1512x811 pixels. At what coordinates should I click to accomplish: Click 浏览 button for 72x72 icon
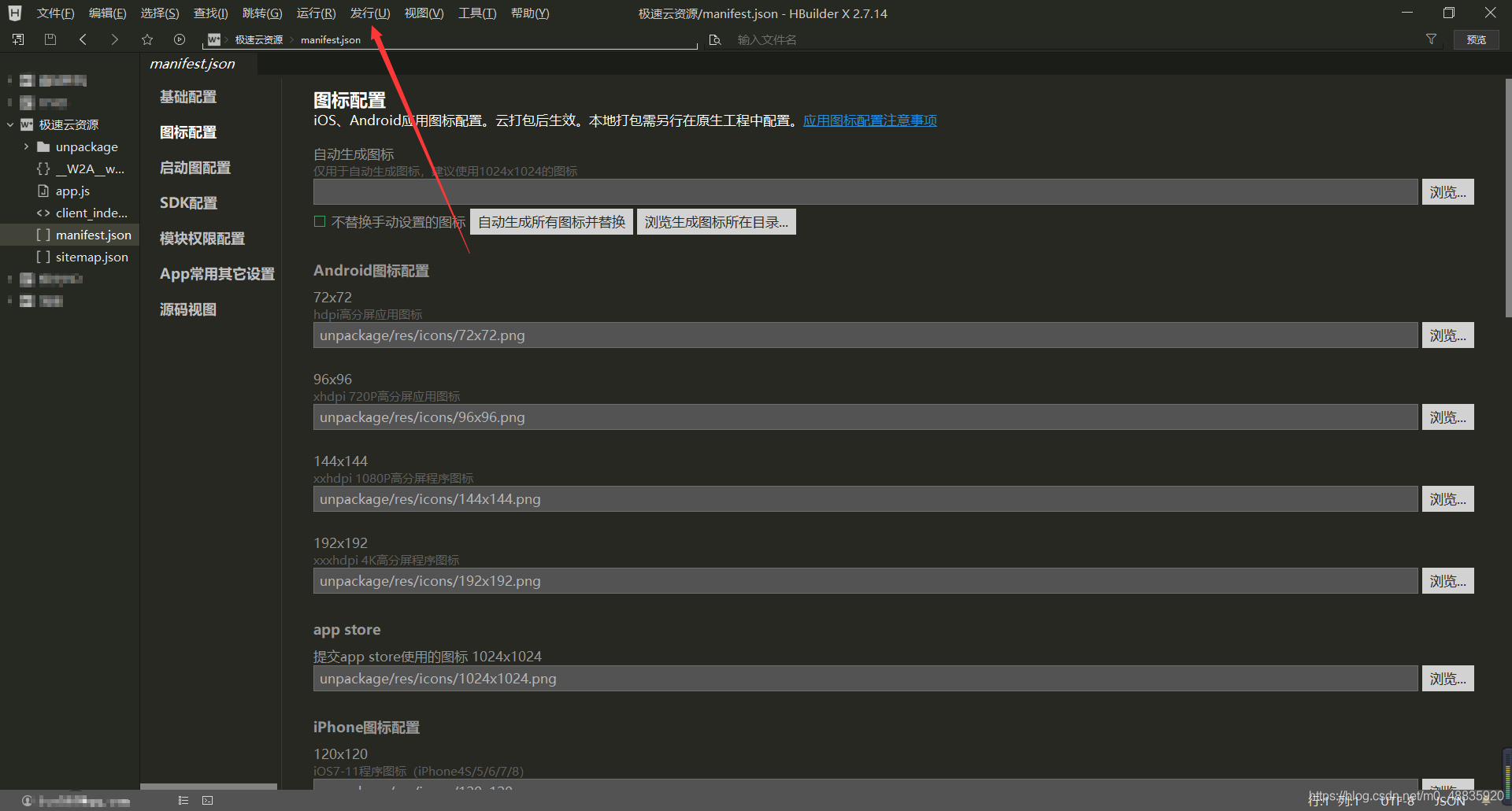(1447, 335)
